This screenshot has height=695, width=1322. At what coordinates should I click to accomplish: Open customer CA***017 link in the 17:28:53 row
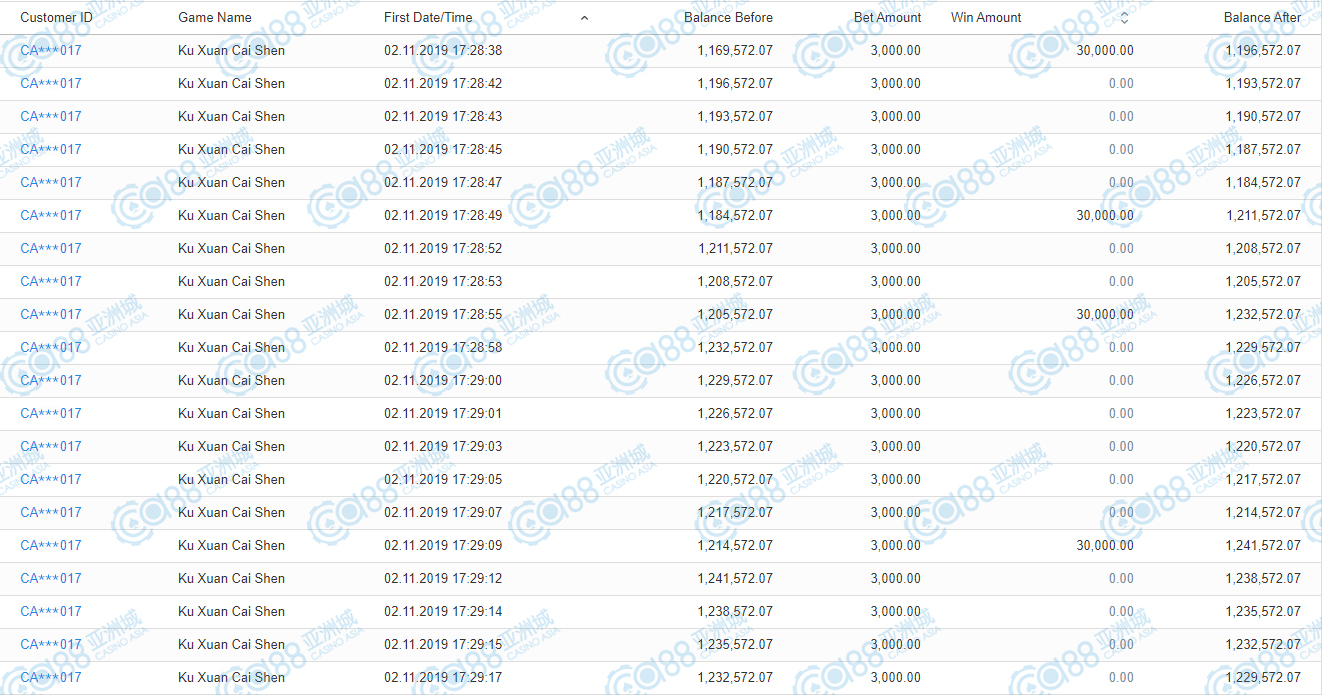point(51,281)
